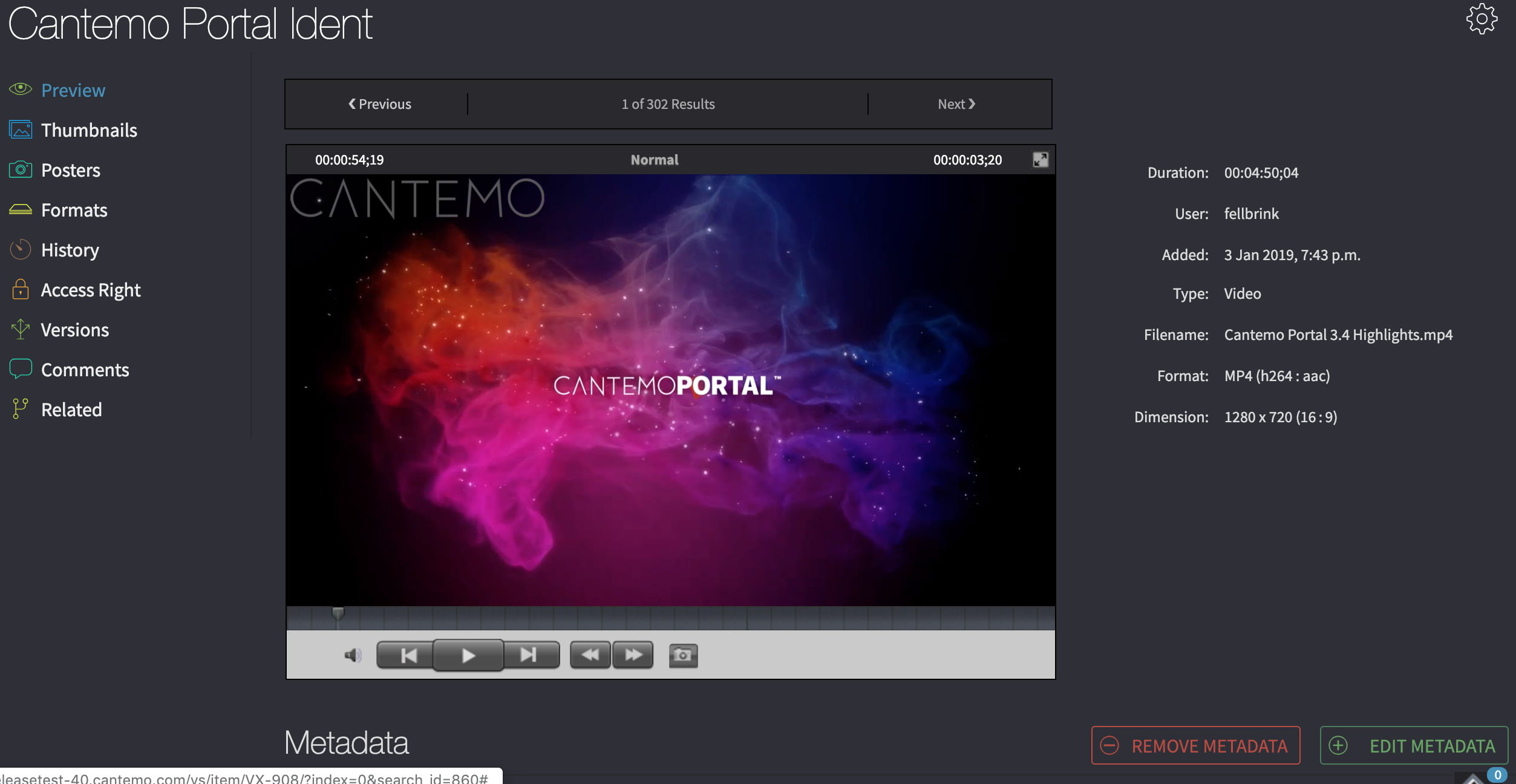Click the Type value Video

point(1243,293)
